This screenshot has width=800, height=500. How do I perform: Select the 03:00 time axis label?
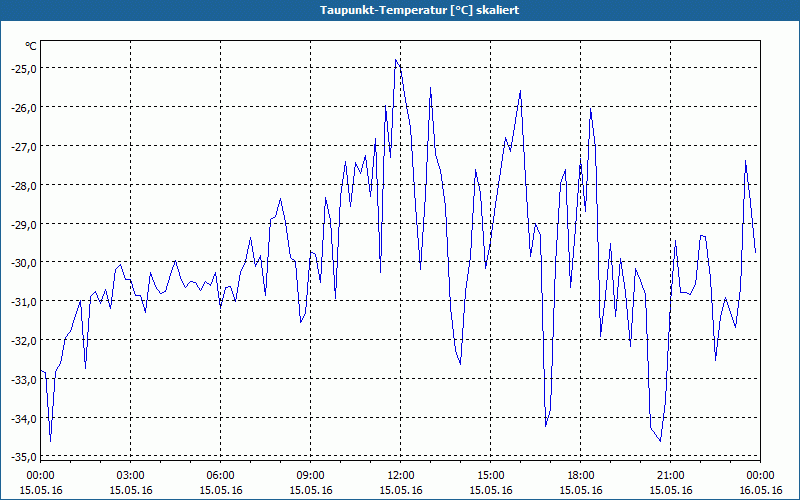tap(131, 476)
